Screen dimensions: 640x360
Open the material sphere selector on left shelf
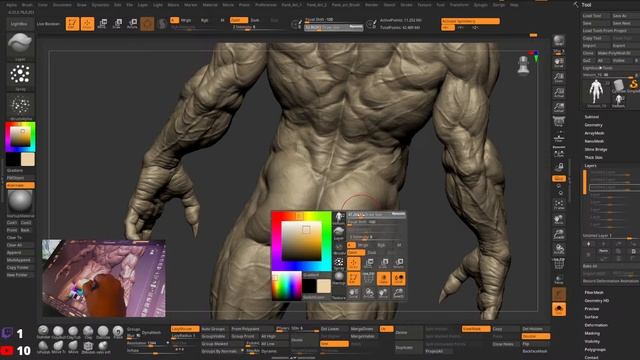pos(20,203)
